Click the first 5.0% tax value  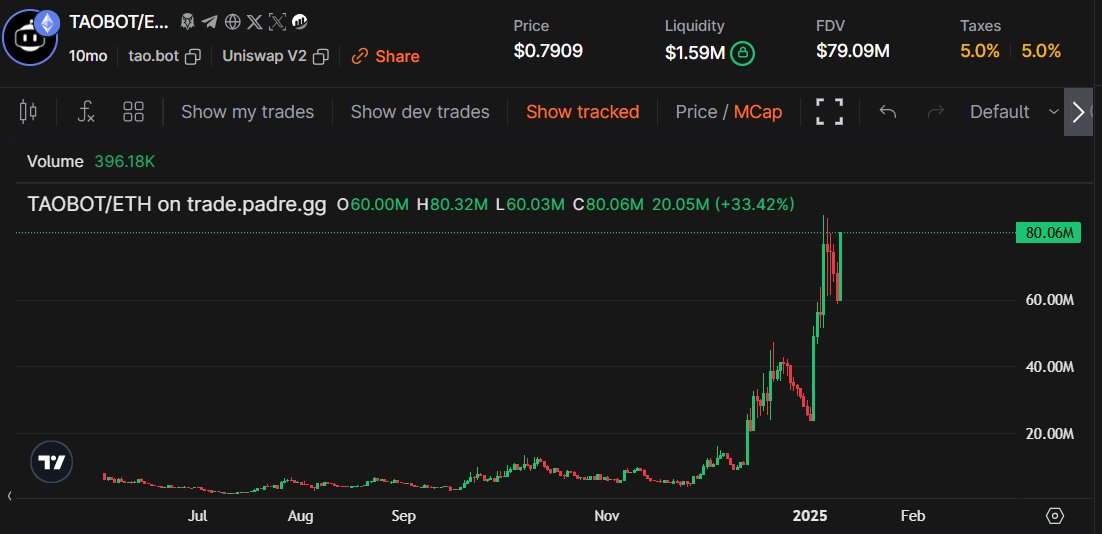(x=980, y=51)
